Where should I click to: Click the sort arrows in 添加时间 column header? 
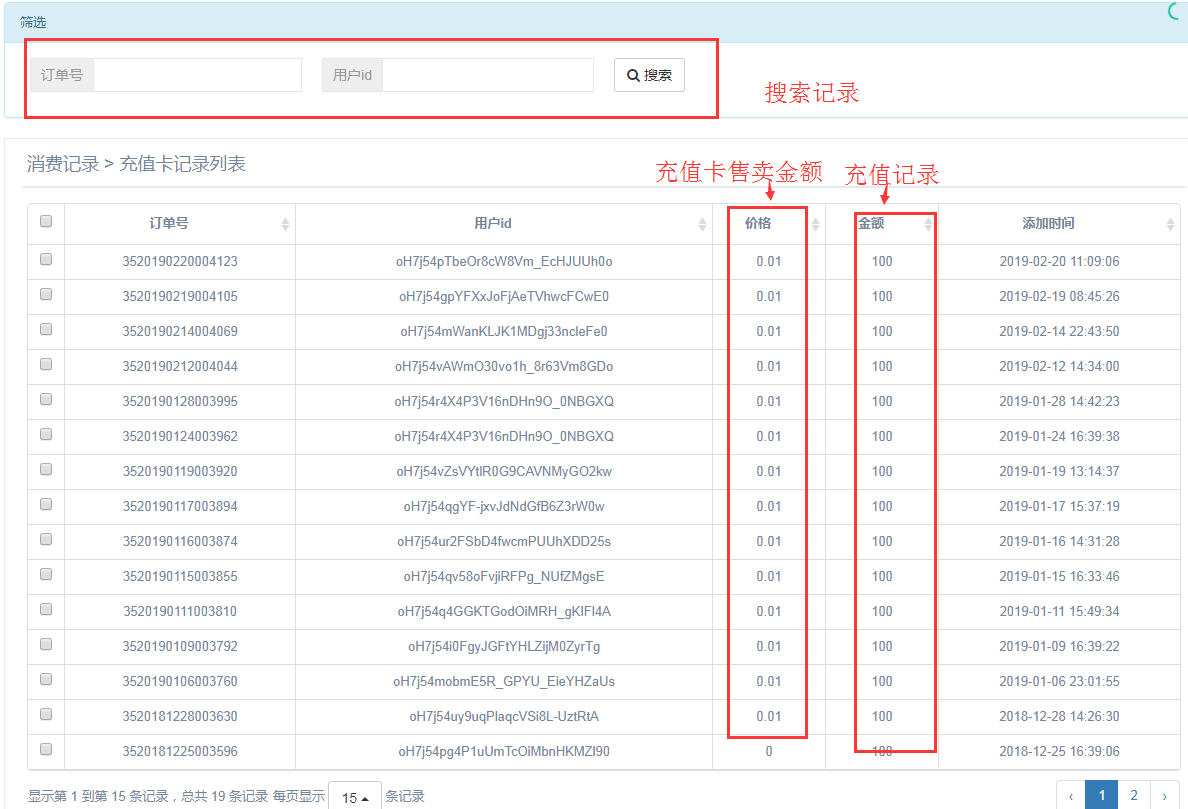(1170, 225)
